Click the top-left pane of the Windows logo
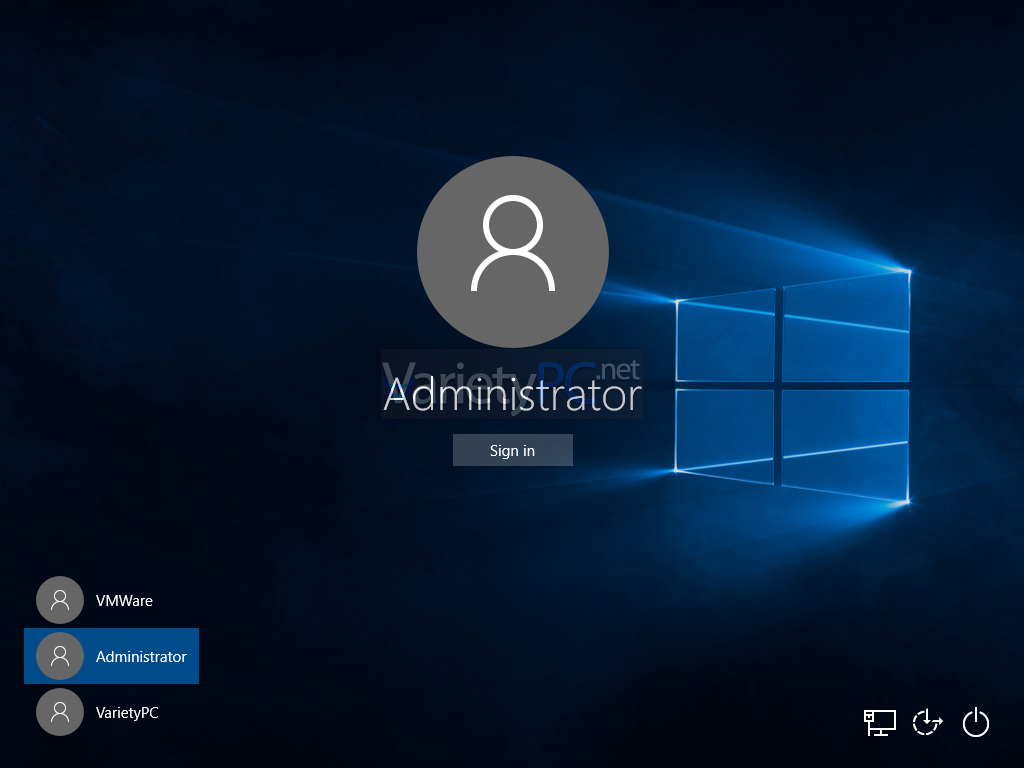1024x768 pixels. (x=725, y=335)
